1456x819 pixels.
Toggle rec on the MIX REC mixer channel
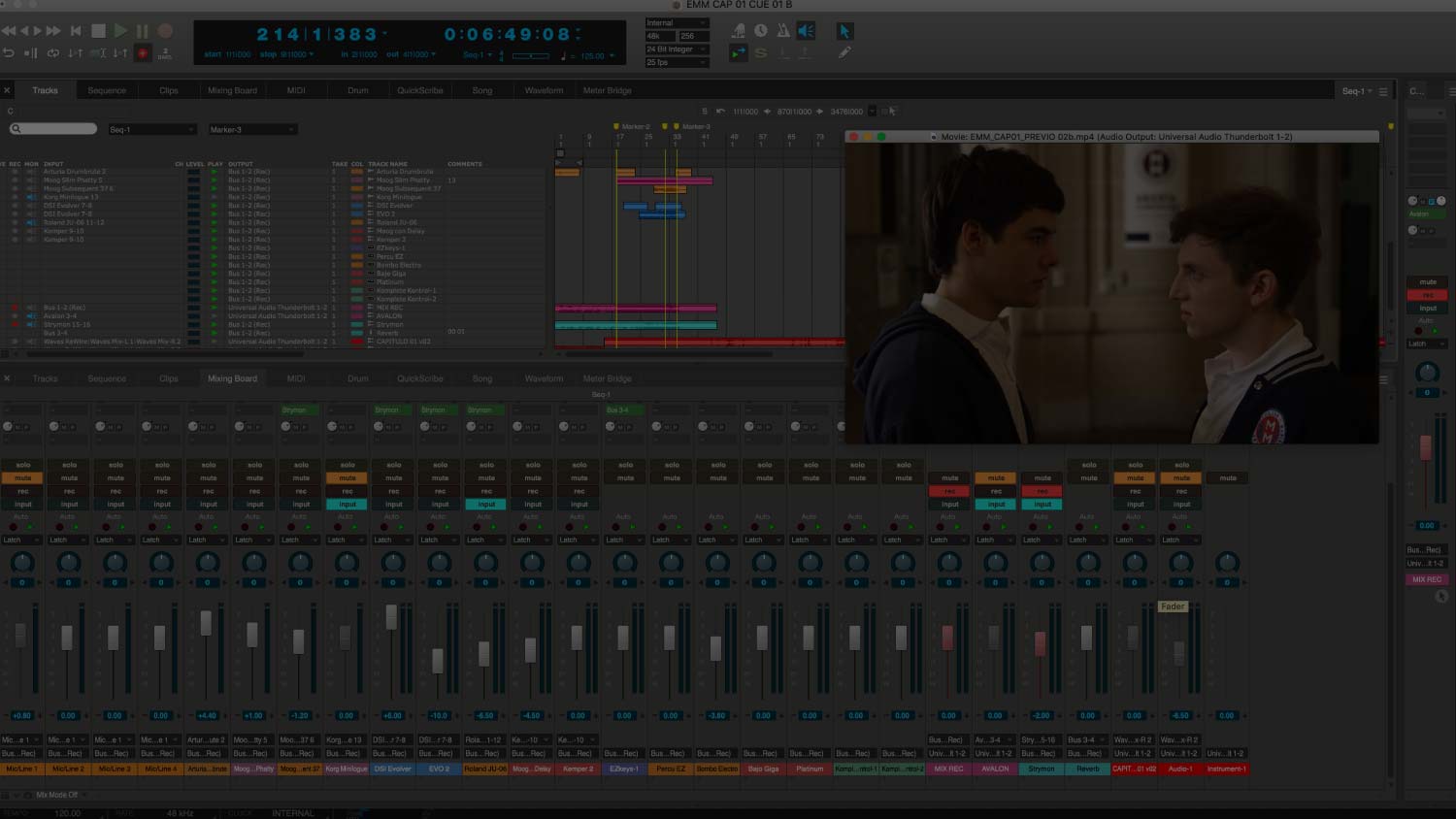click(949, 491)
